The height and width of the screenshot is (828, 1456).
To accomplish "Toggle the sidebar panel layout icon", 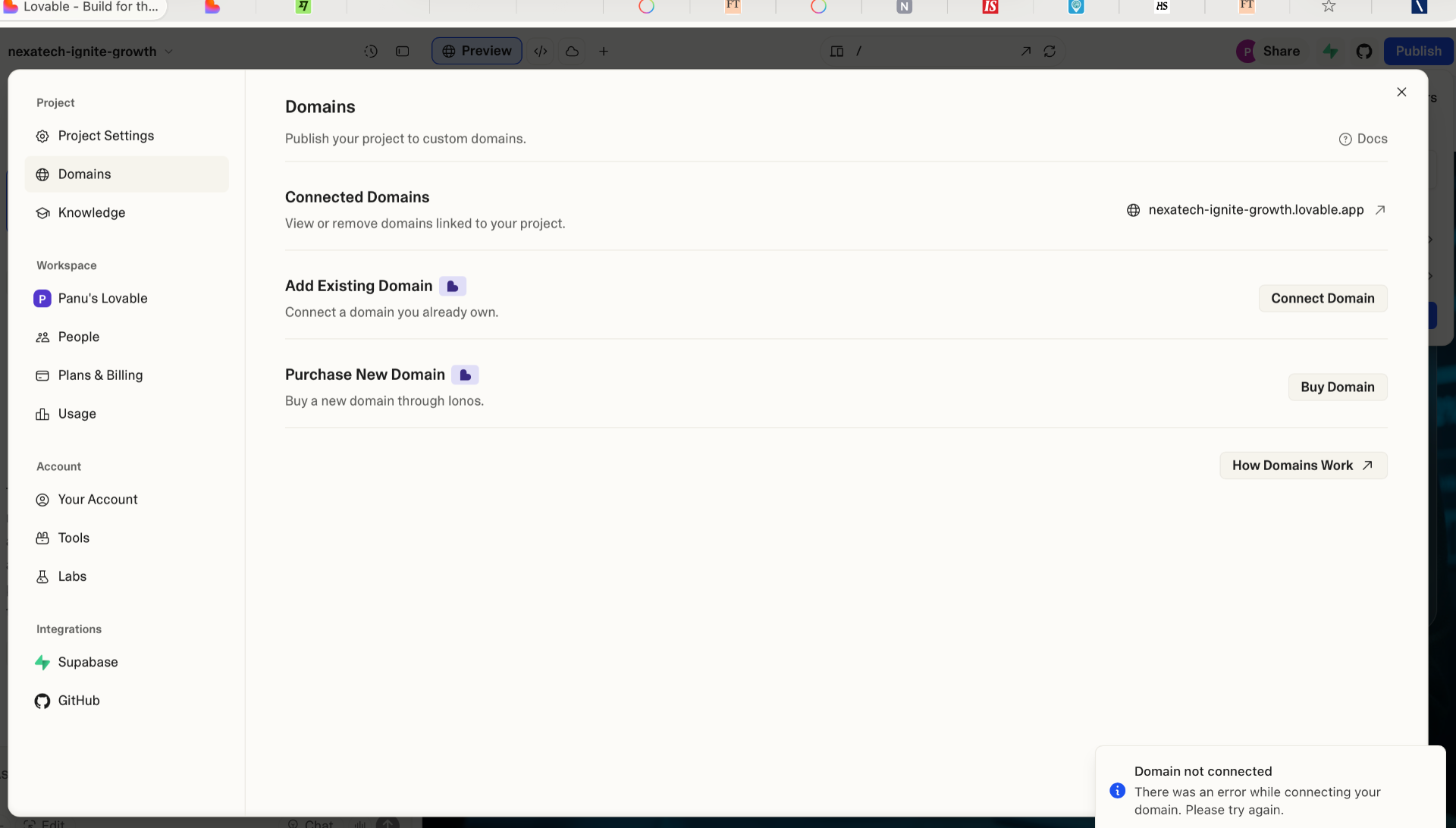I will pos(403,52).
